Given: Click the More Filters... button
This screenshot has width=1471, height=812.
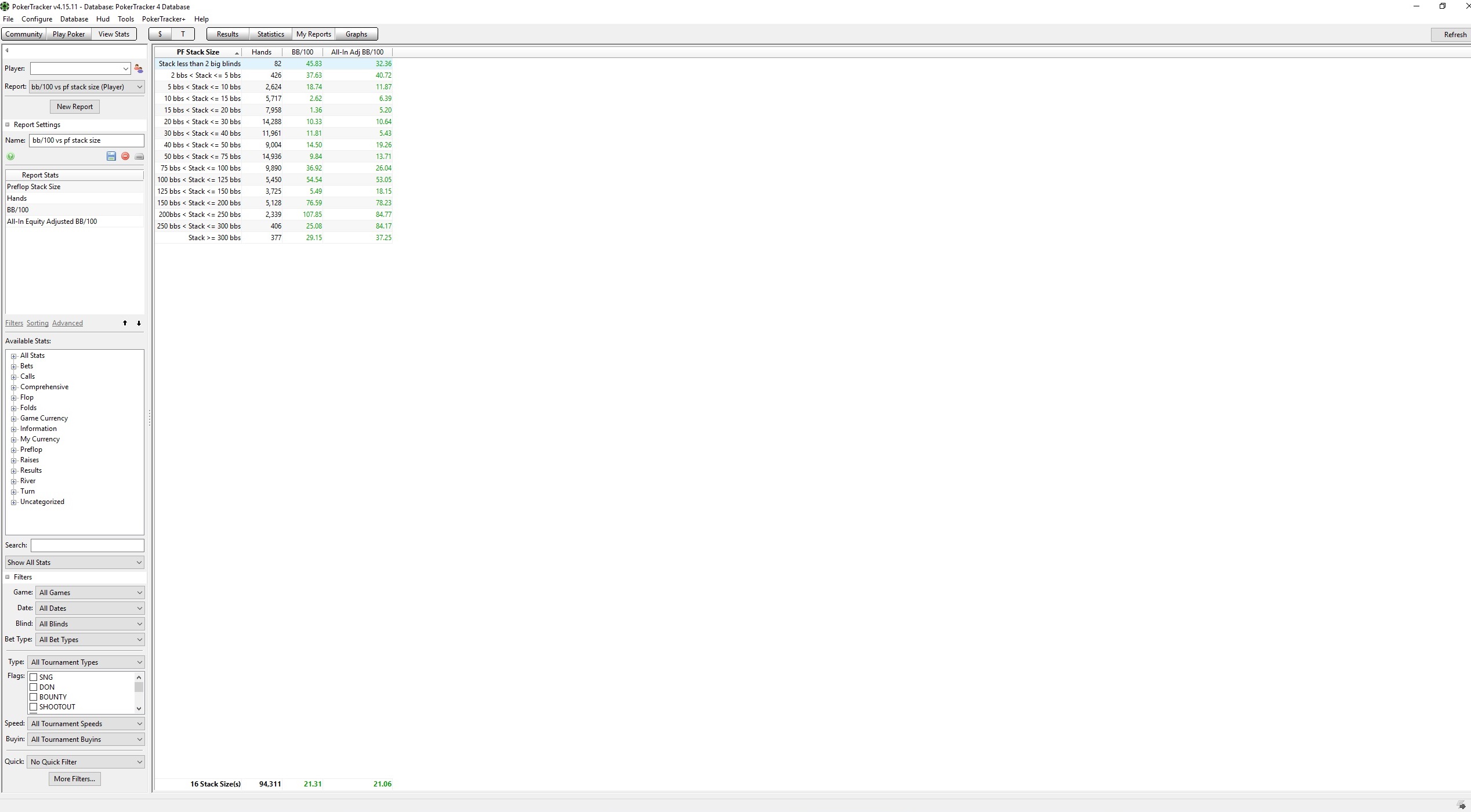Looking at the screenshot, I should 75,779.
